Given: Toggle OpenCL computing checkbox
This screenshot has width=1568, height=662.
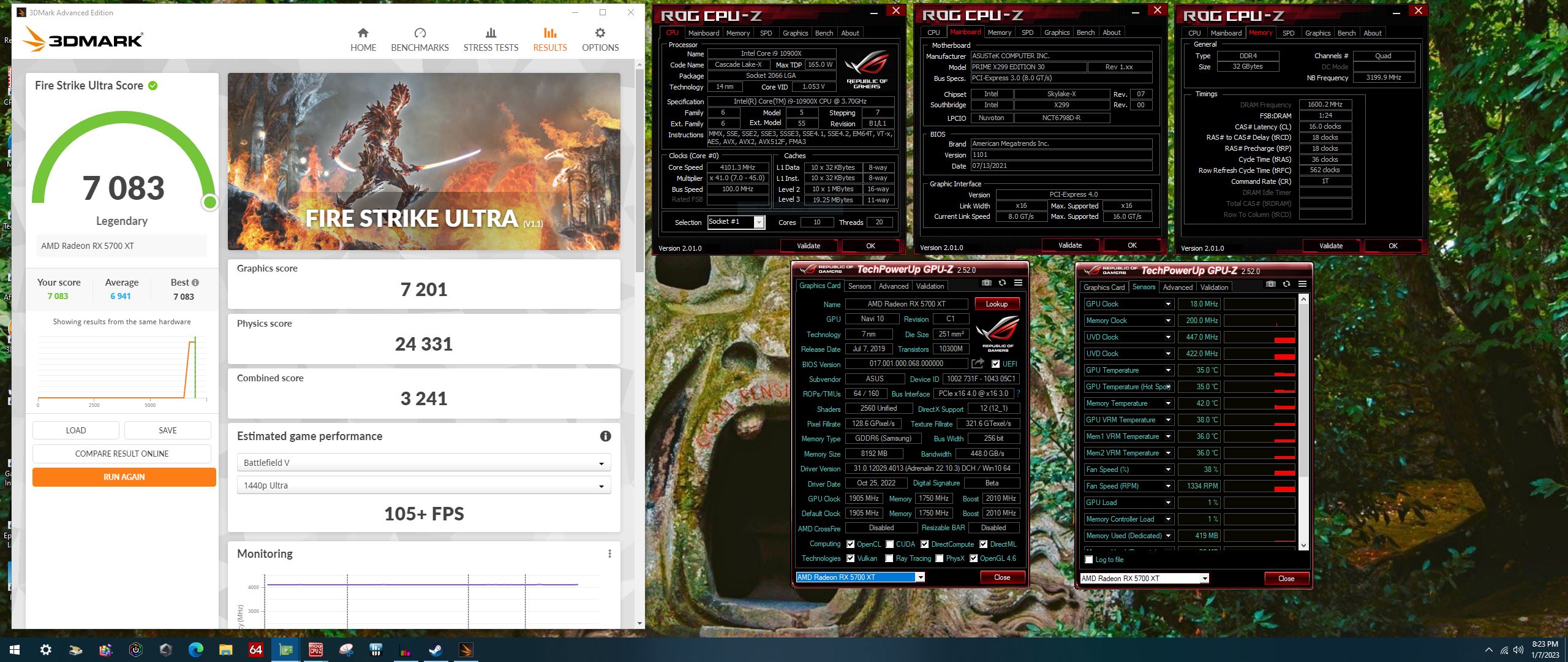Looking at the screenshot, I should pos(850,544).
